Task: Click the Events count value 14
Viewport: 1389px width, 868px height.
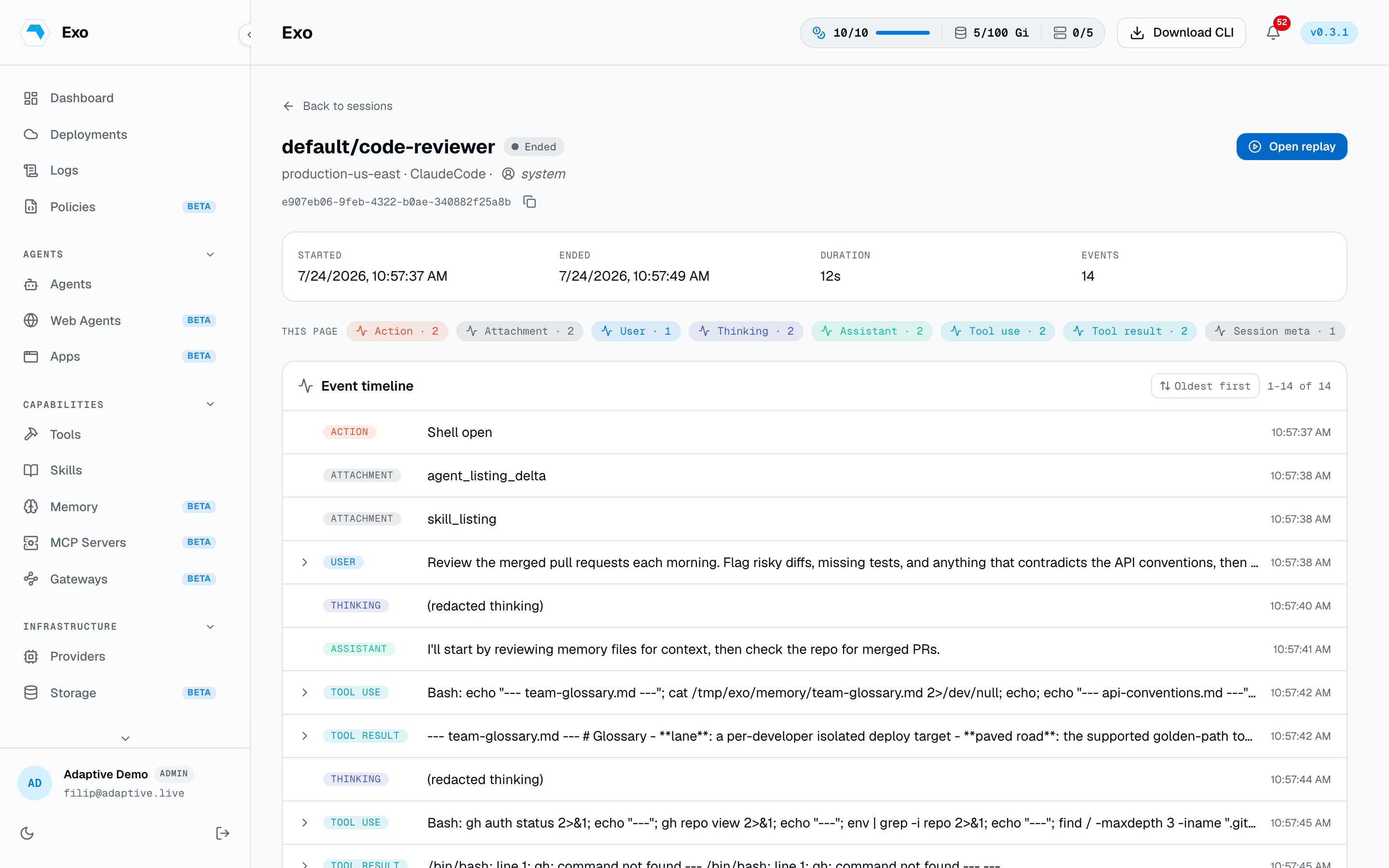Action: pos(1088,276)
